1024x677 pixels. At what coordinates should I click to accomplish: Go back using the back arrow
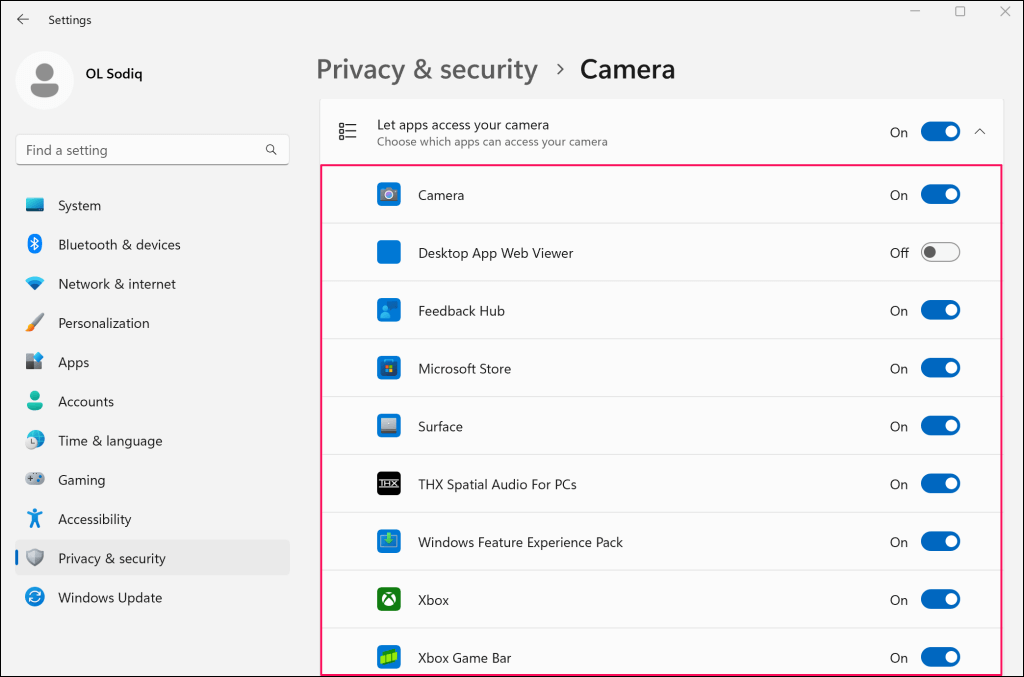(x=23, y=20)
